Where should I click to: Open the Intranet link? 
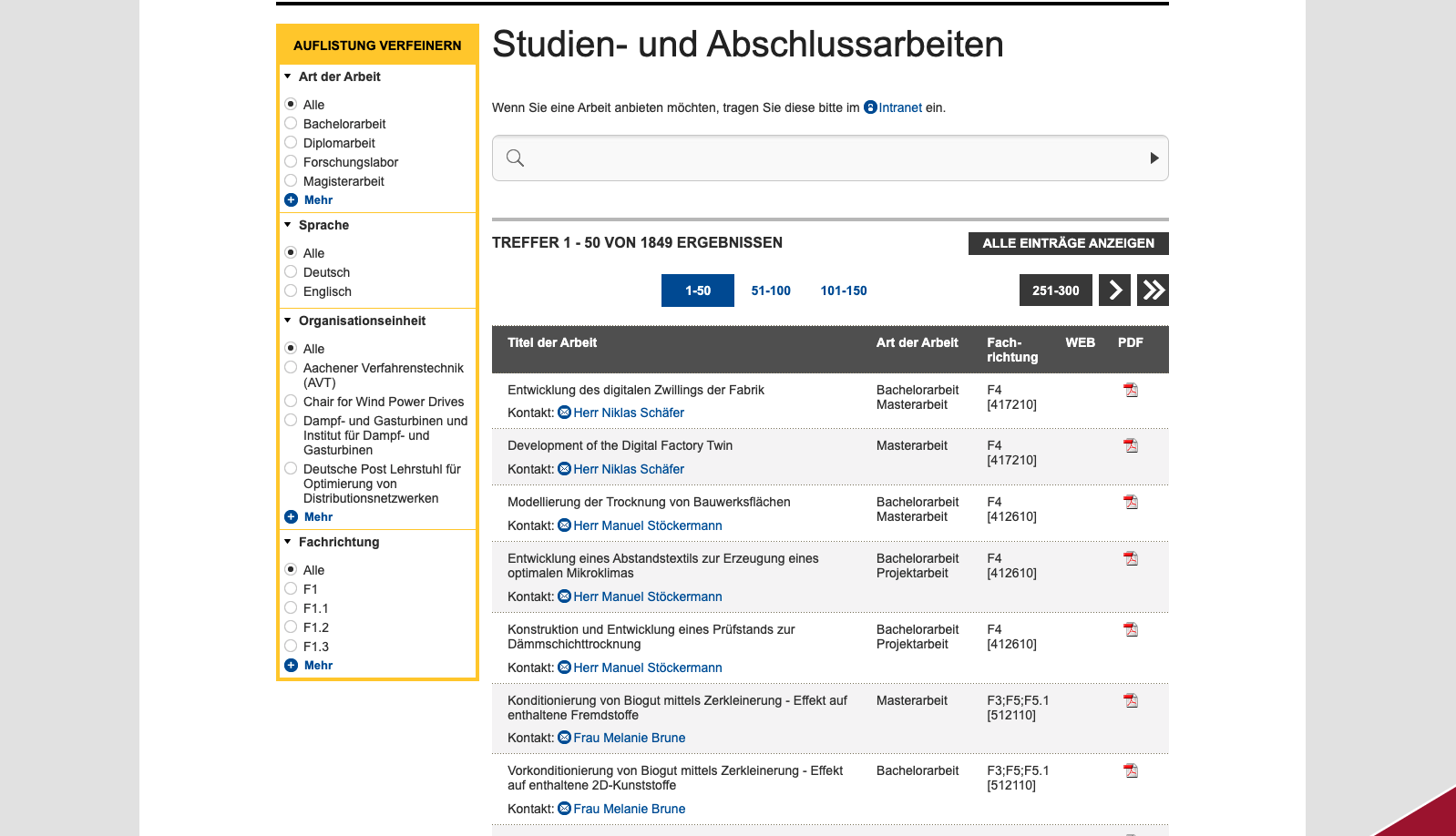[899, 107]
